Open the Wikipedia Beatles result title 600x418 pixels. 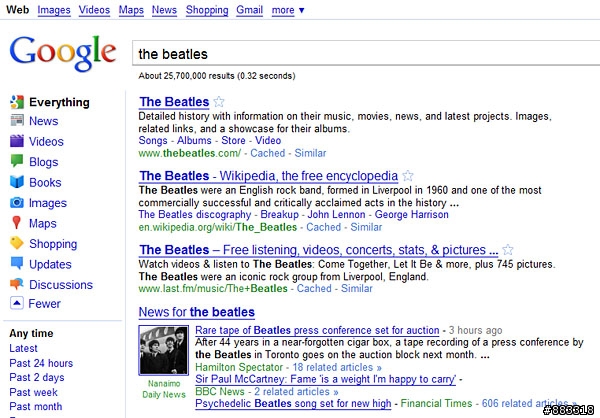(268, 176)
